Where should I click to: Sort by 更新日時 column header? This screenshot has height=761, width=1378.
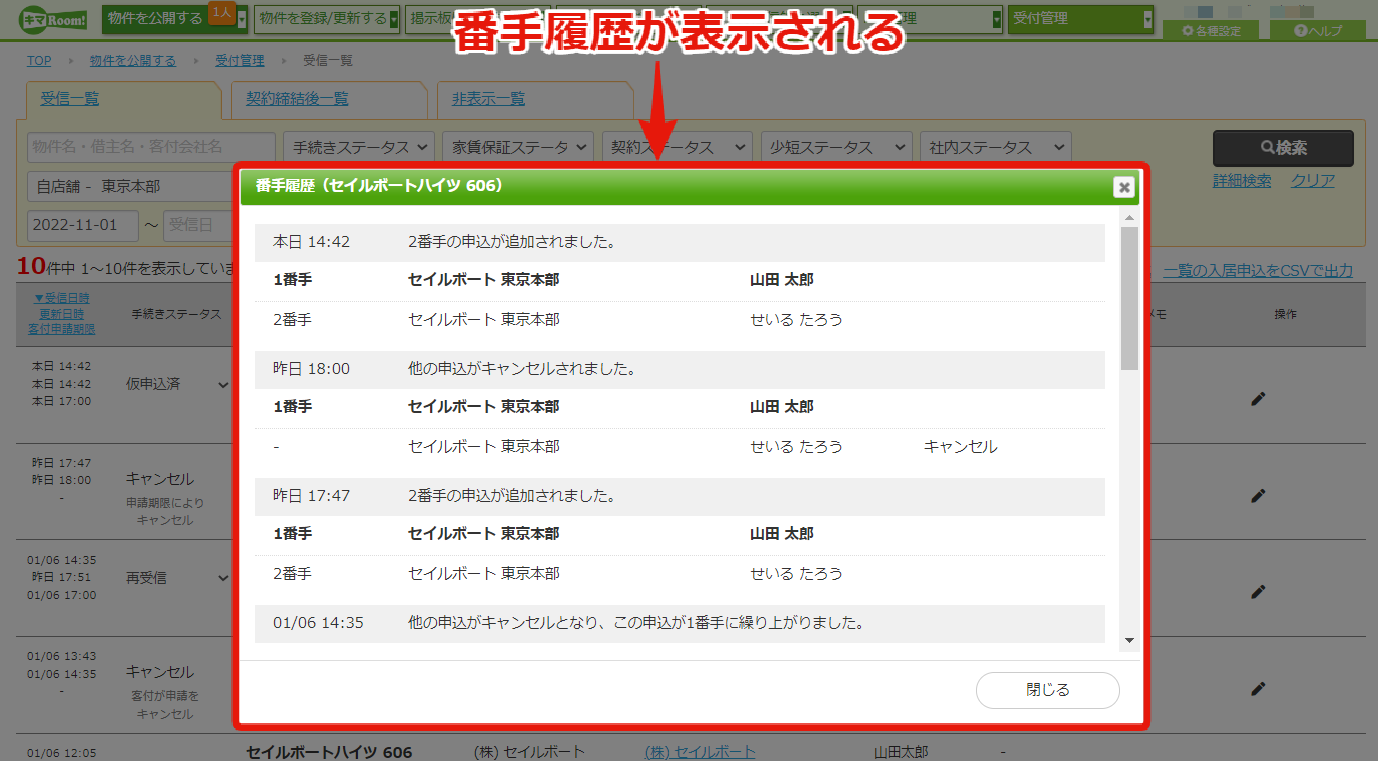[x=61, y=314]
